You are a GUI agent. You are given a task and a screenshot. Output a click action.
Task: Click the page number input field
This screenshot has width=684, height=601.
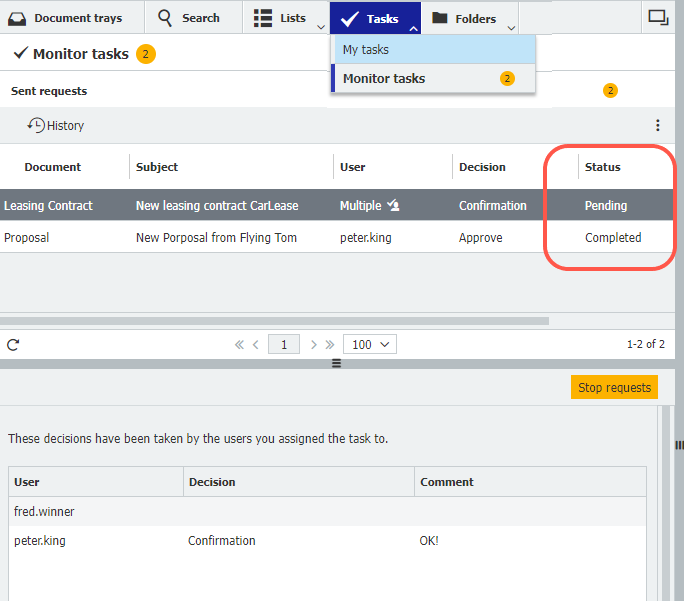[284, 345]
